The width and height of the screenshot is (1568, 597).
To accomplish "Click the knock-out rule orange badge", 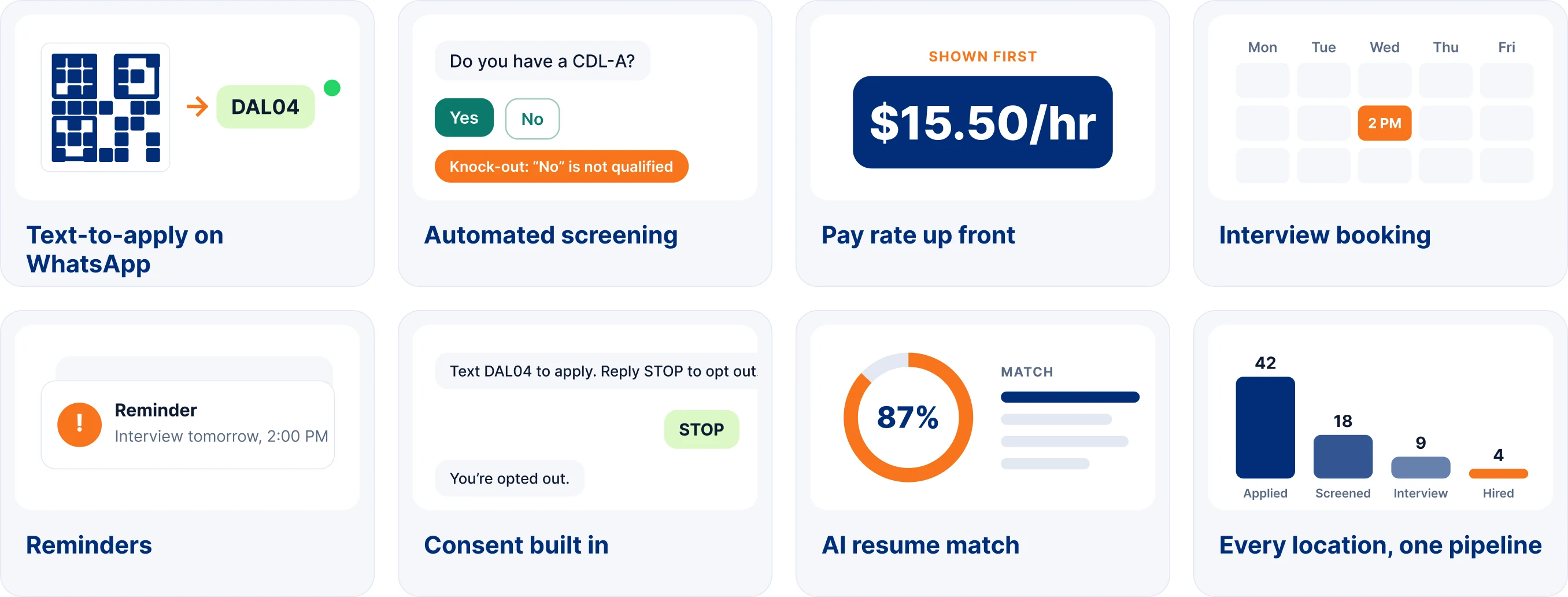I will click(561, 166).
